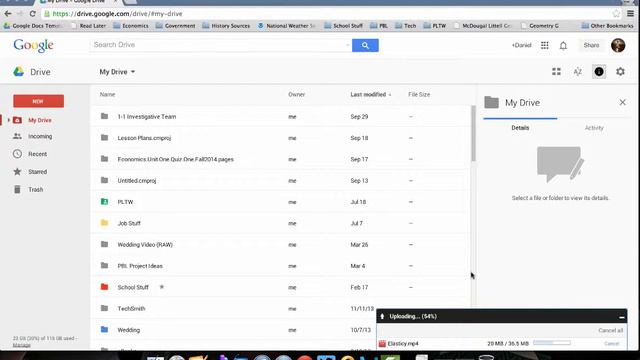Click the user profile avatar

point(618,45)
